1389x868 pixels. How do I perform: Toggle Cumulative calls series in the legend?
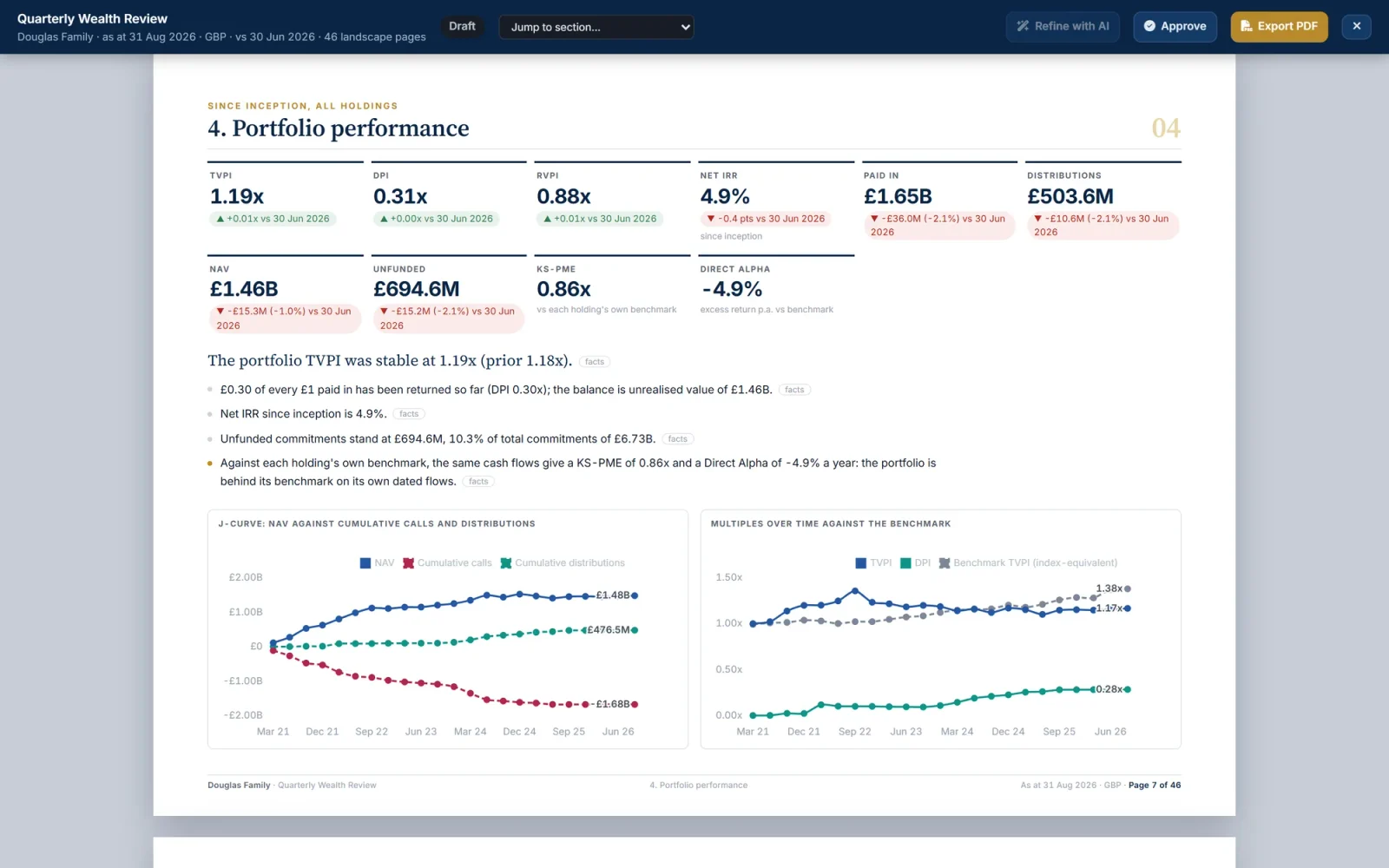[447, 563]
